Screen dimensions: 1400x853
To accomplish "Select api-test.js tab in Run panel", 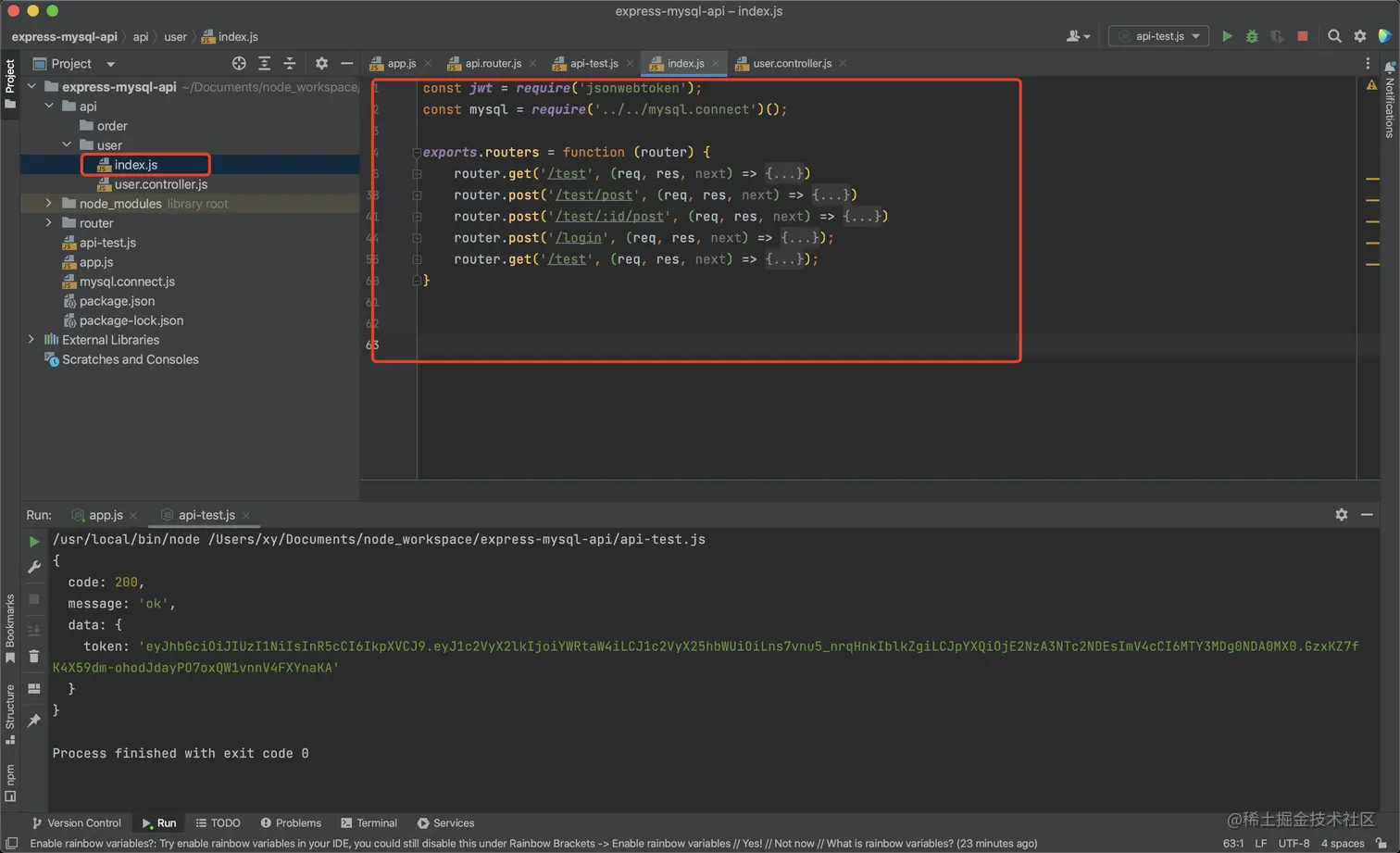I will point(206,514).
